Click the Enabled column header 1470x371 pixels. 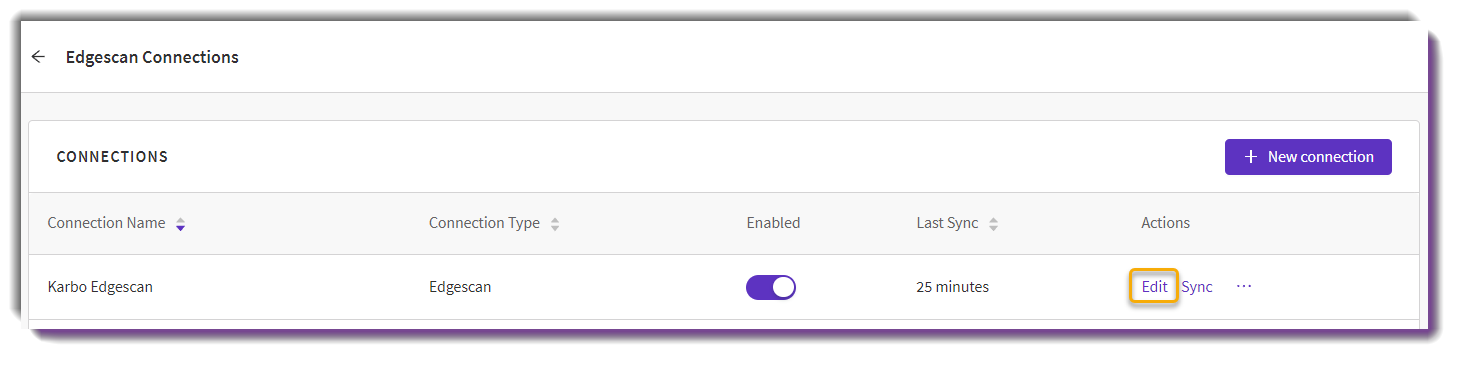[x=773, y=223]
